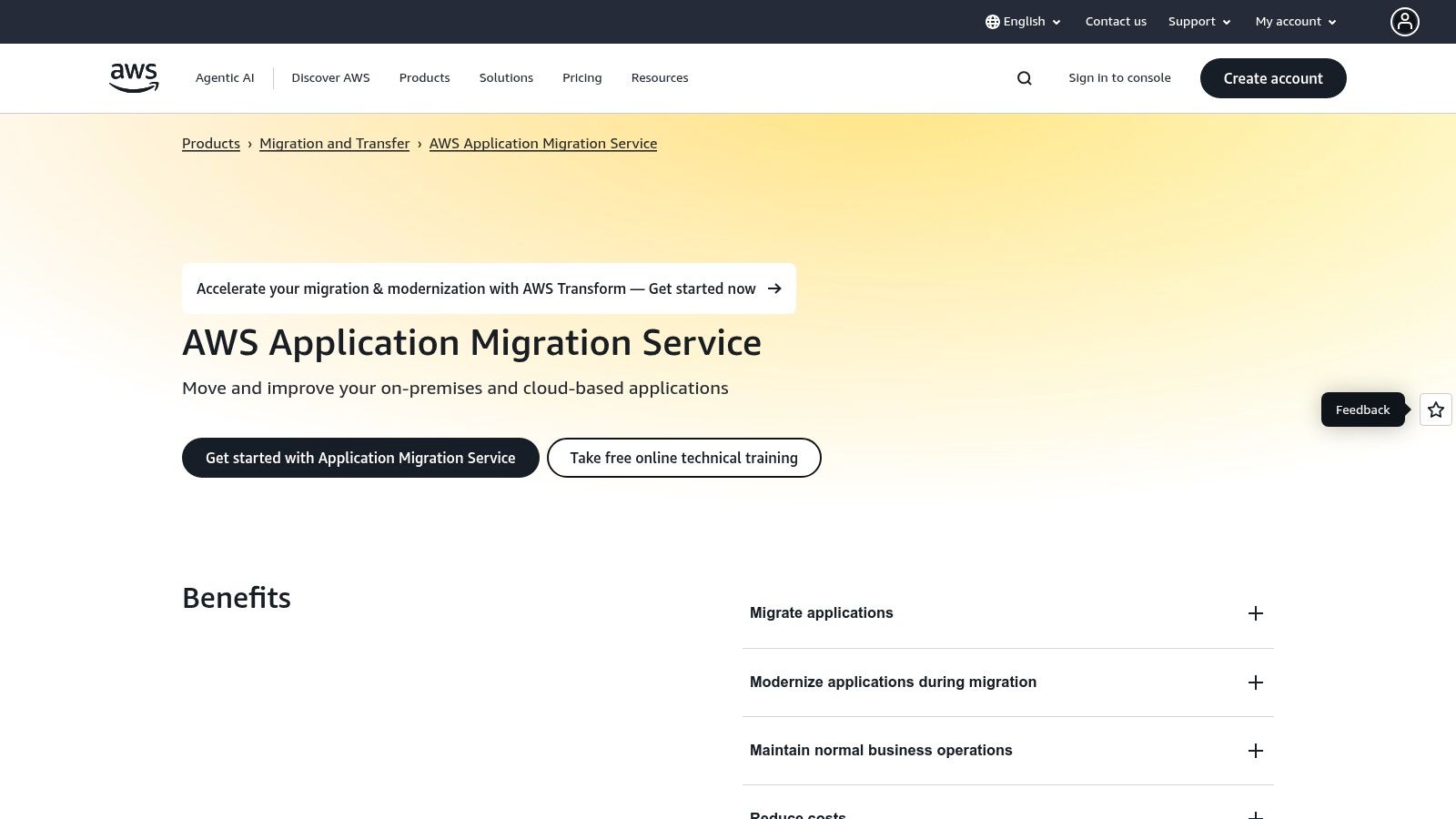Click the Create account button
Viewport: 1456px width, 819px height.
[1273, 78]
